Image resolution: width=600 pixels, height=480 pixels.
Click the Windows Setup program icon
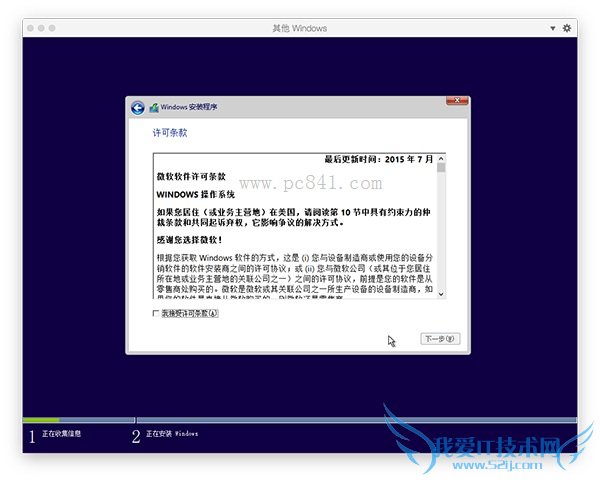(154, 108)
